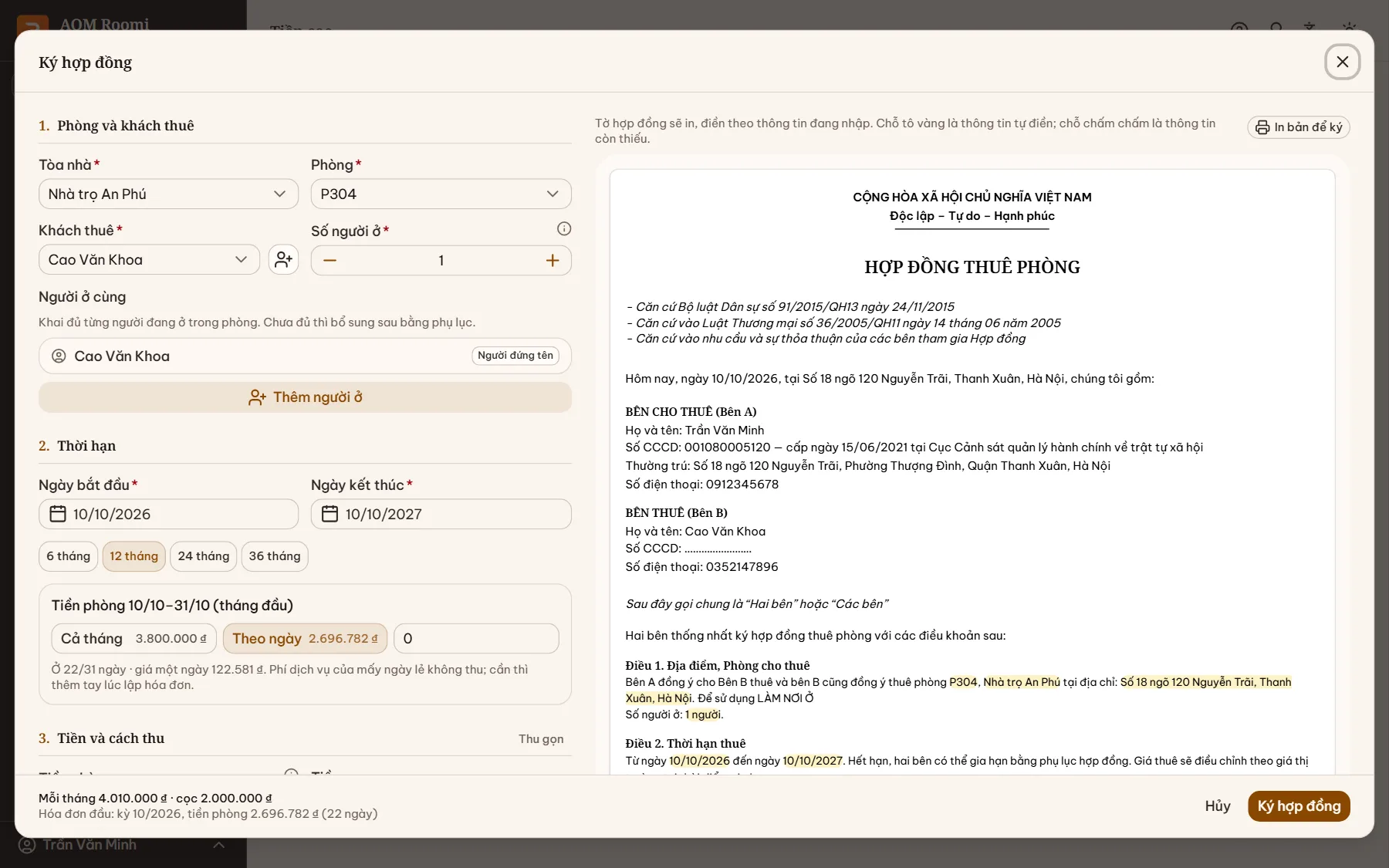
Task: Select the 24 tháng duration option
Action: pos(204,556)
